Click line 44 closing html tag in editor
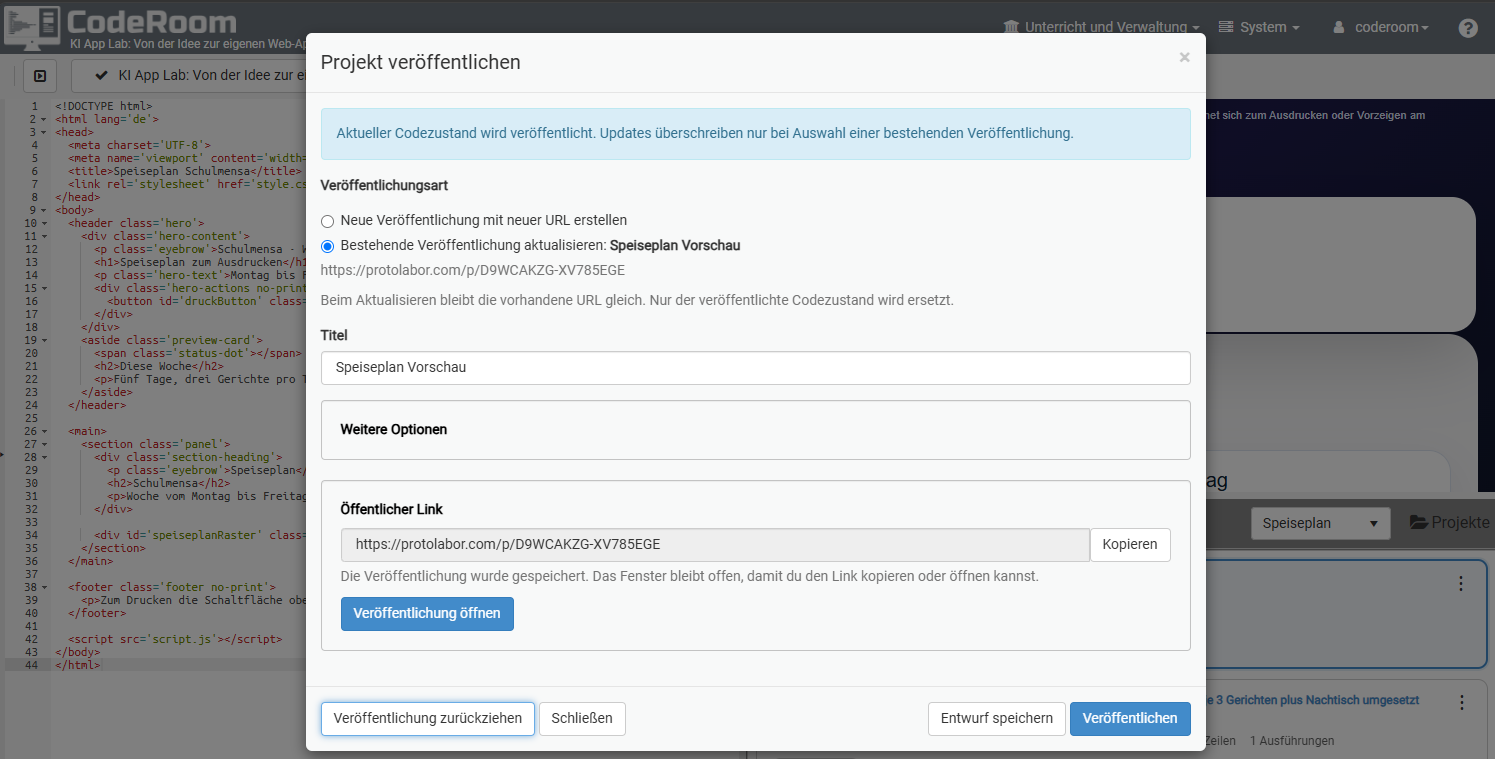 78,665
